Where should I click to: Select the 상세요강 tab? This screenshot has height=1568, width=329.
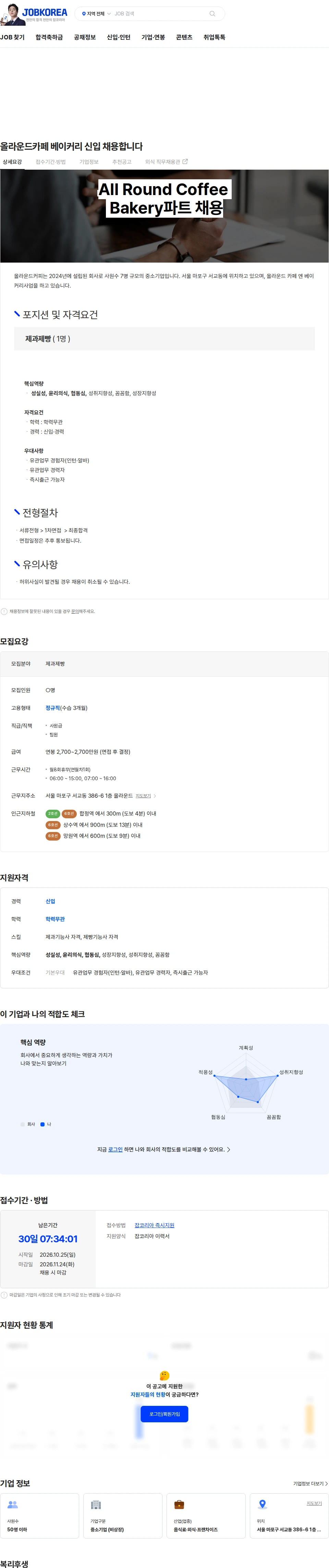pos(12,162)
